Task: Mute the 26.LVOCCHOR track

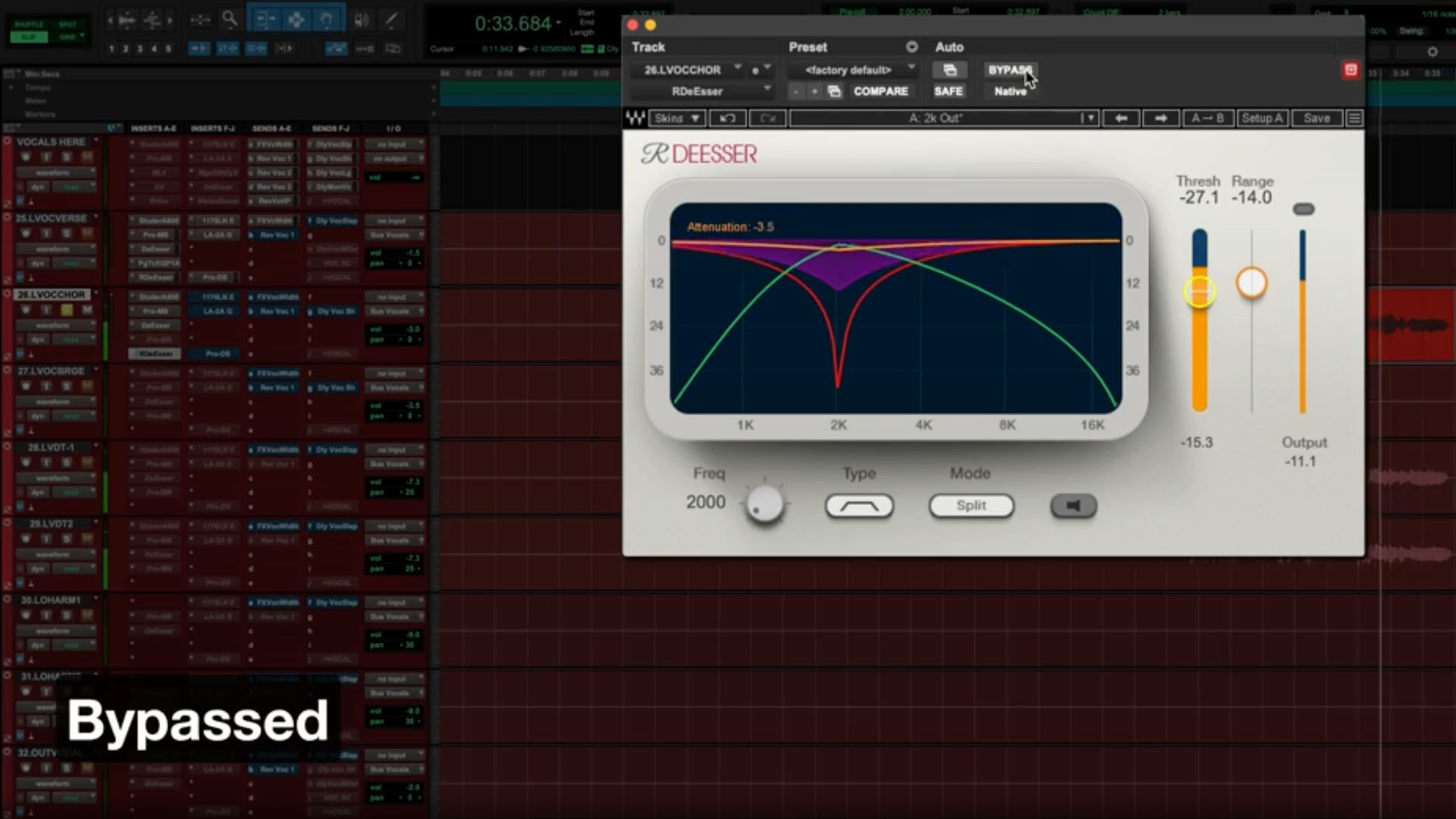Action: tap(86, 310)
